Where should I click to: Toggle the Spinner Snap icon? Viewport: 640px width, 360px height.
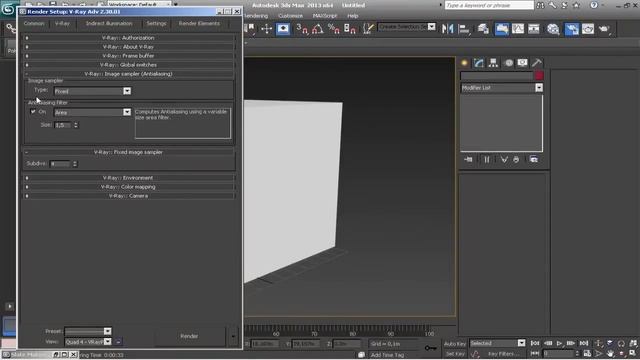pos(349,29)
